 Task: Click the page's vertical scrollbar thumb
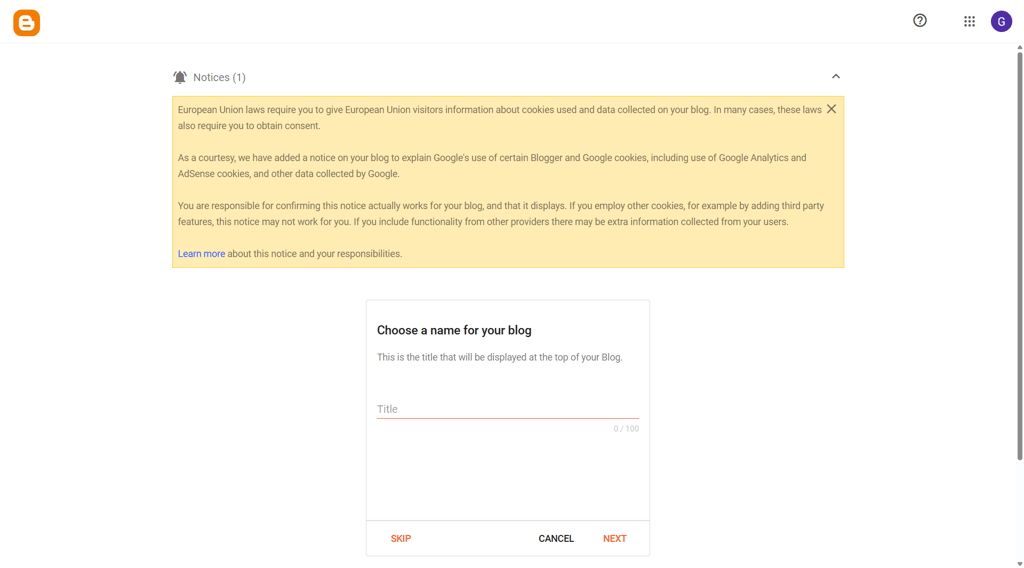(1019, 256)
